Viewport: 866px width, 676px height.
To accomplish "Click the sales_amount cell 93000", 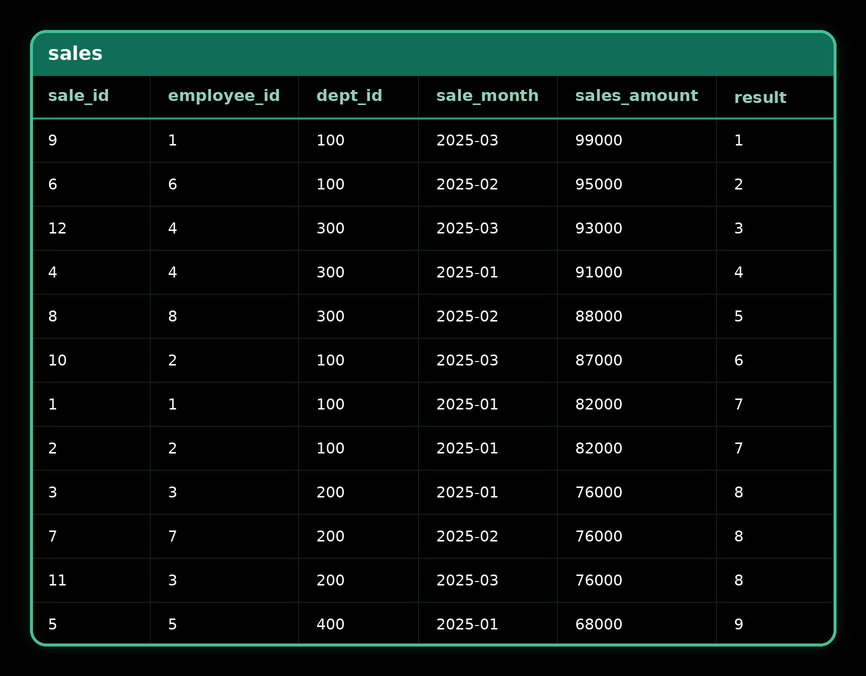I will click(599, 228).
